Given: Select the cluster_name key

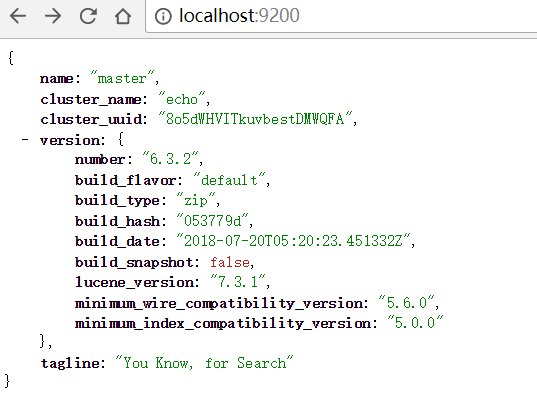Looking at the screenshot, I should pyautogui.click(x=91, y=100).
